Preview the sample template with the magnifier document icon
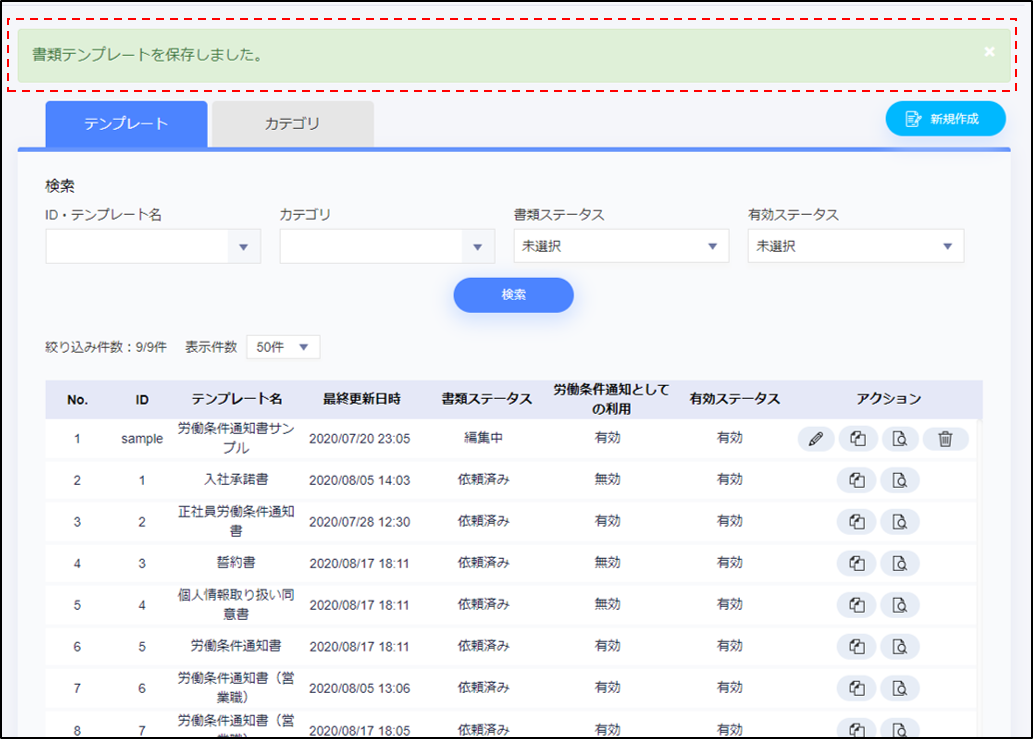1033x739 pixels. [x=899, y=439]
